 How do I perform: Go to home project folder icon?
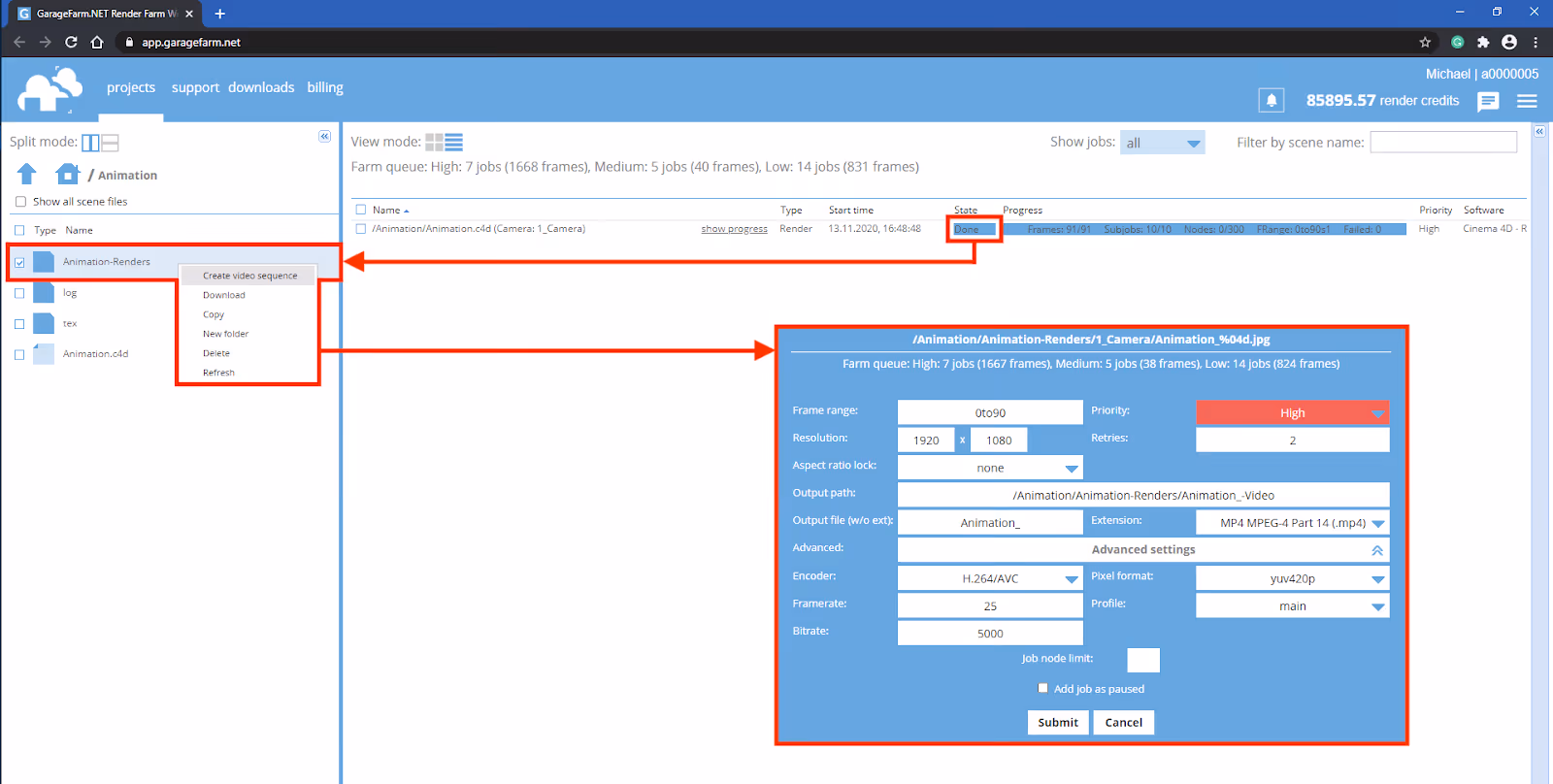(x=67, y=174)
